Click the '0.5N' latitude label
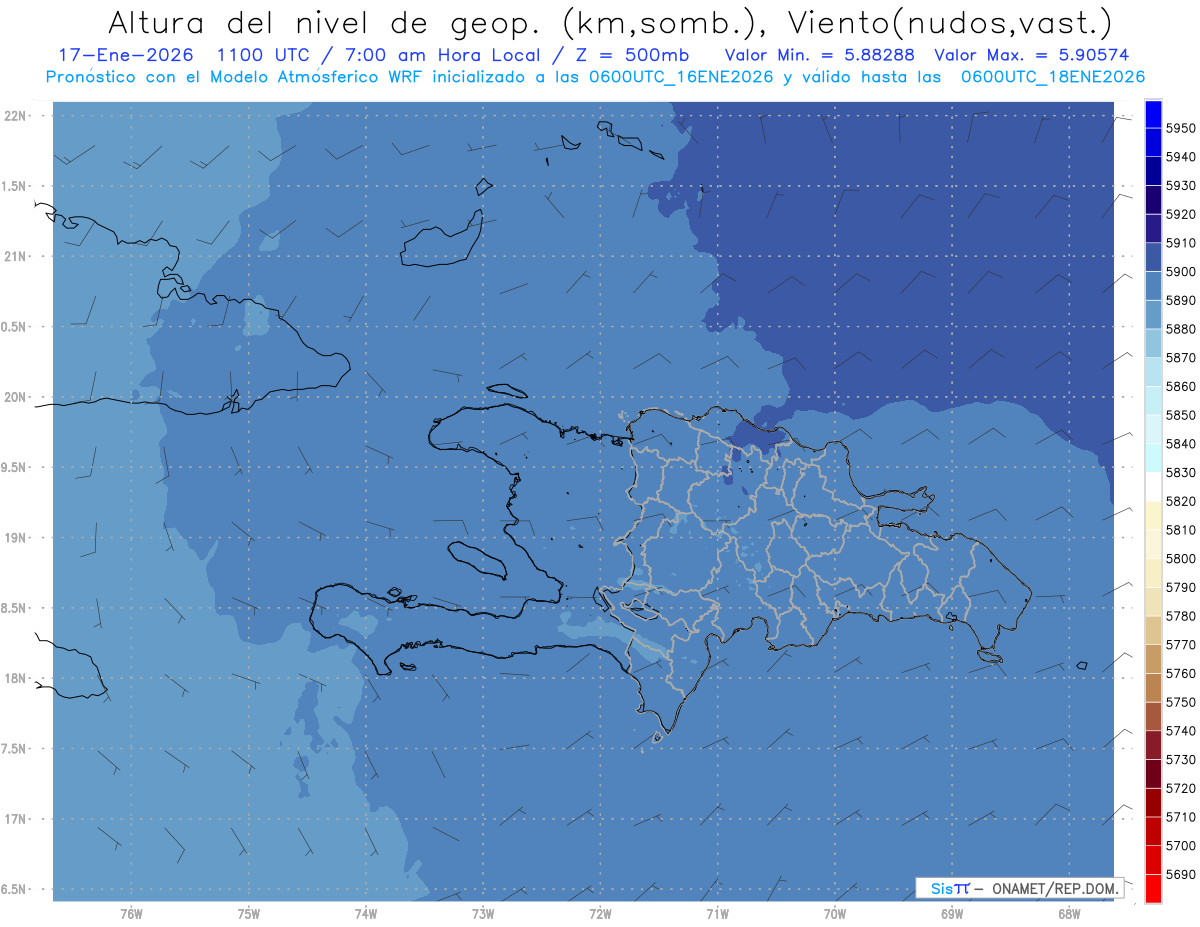 13,327
